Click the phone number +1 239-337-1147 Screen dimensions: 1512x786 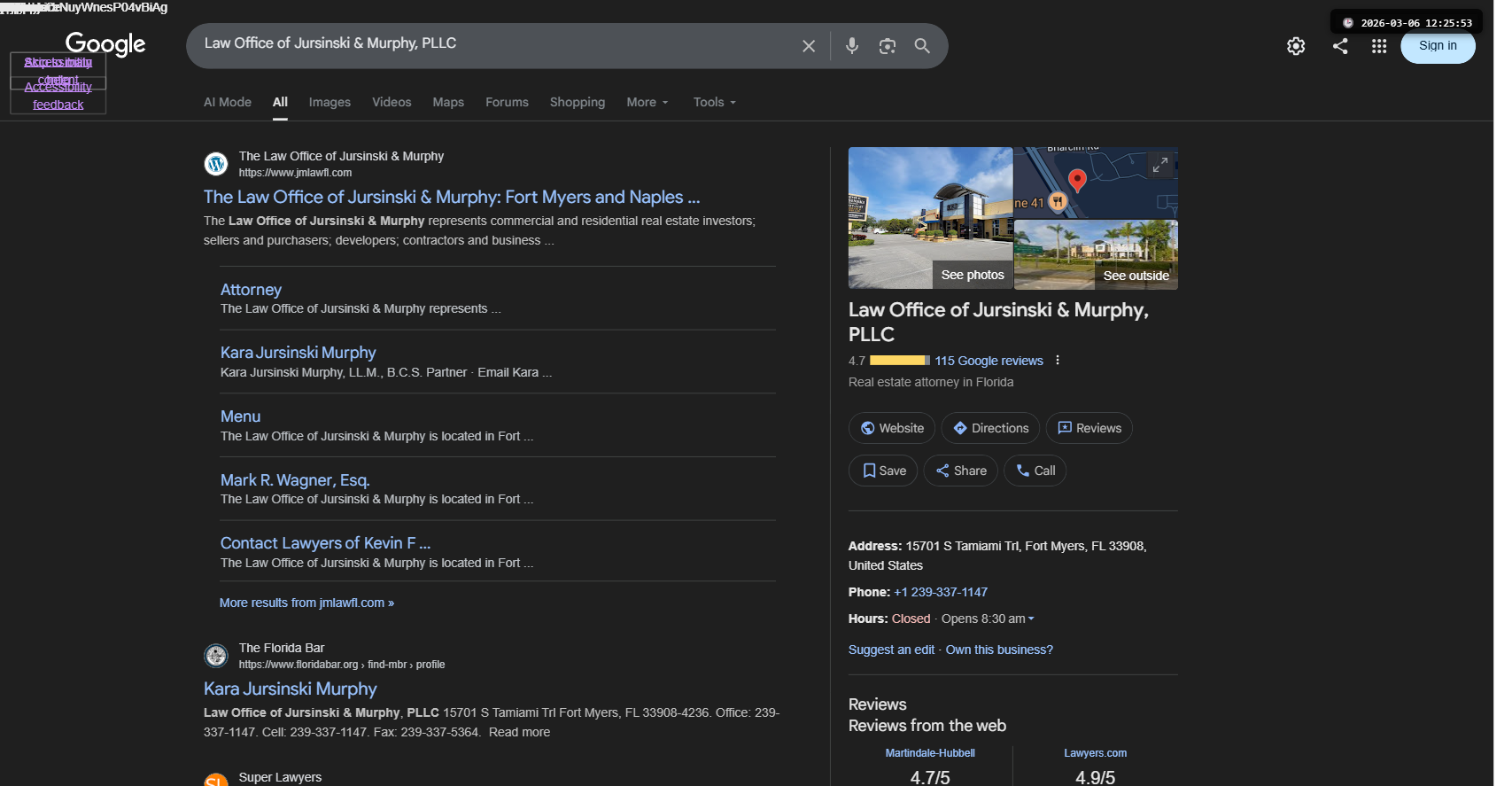click(941, 592)
